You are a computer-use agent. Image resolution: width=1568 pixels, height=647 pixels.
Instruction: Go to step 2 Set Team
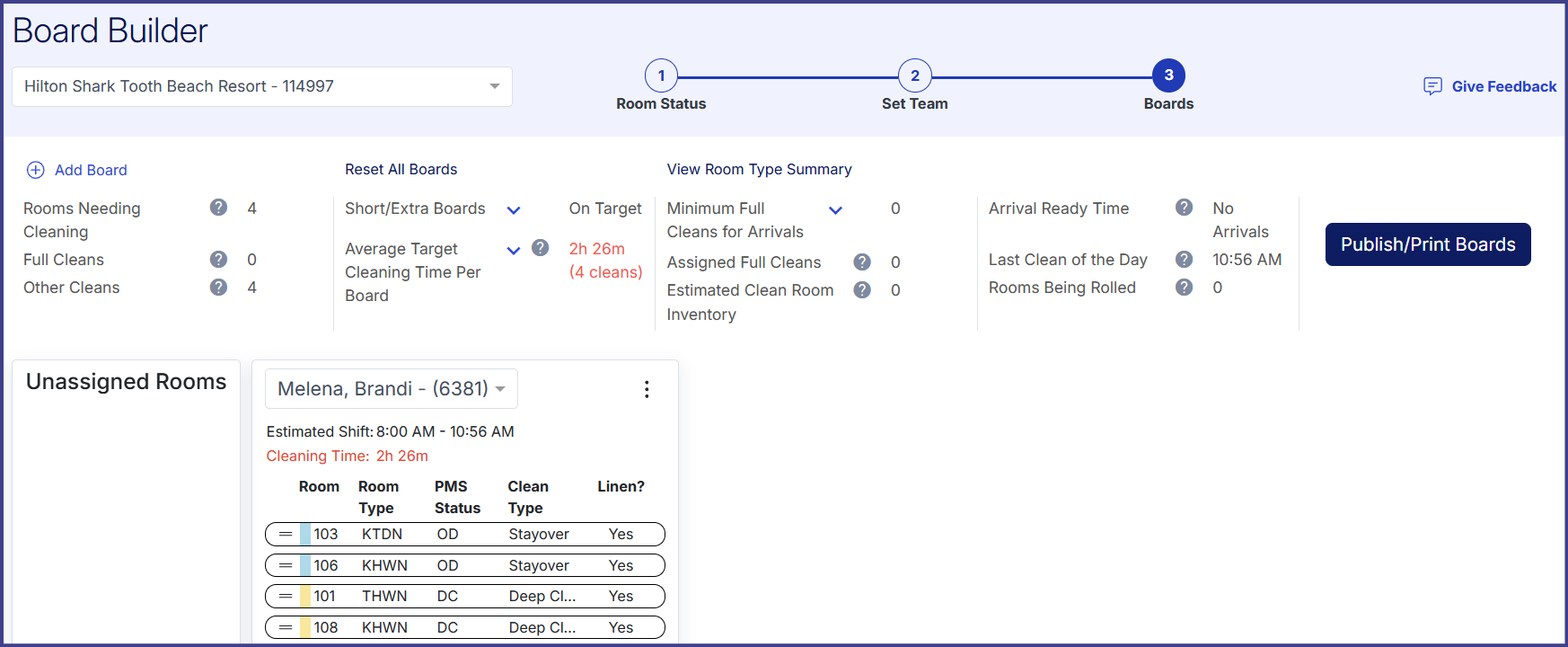coord(914,76)
